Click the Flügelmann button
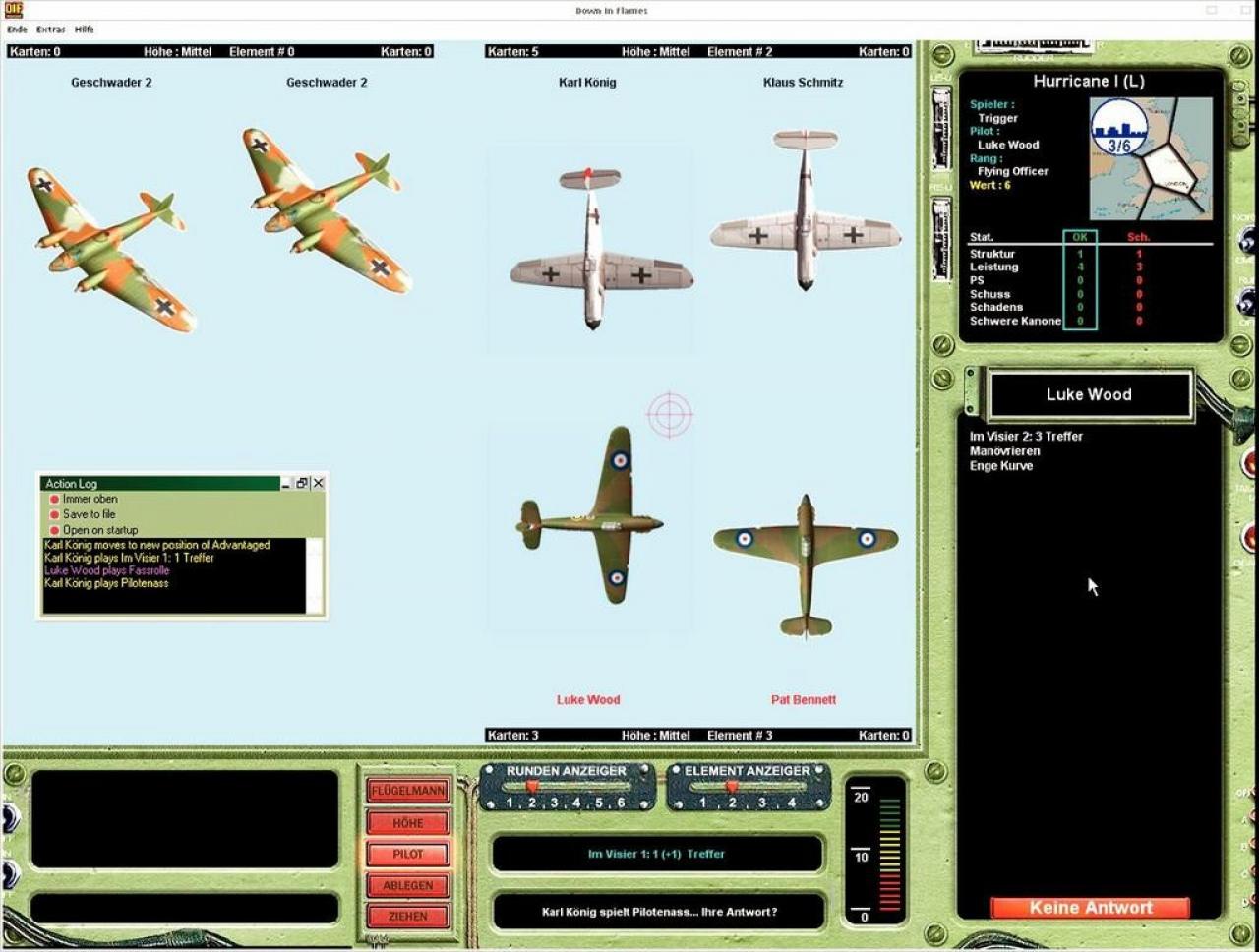 pos(408,791)
